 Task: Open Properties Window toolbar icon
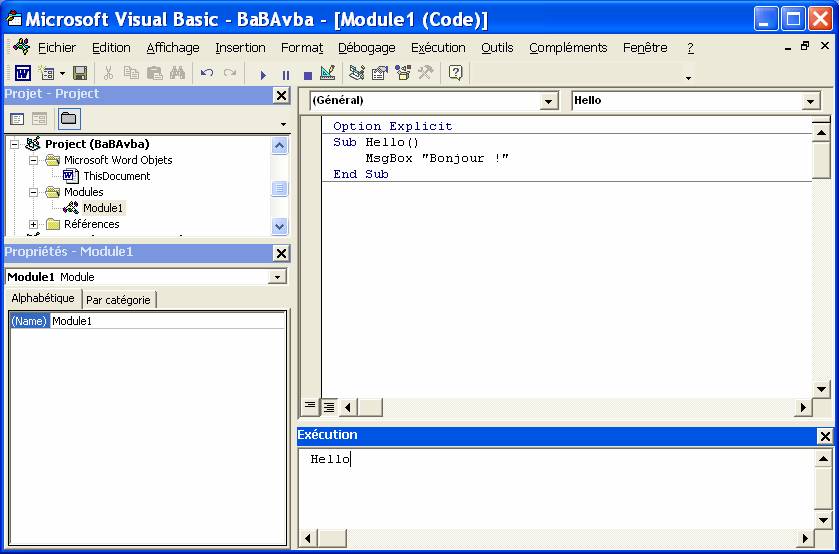coord(380,73)
